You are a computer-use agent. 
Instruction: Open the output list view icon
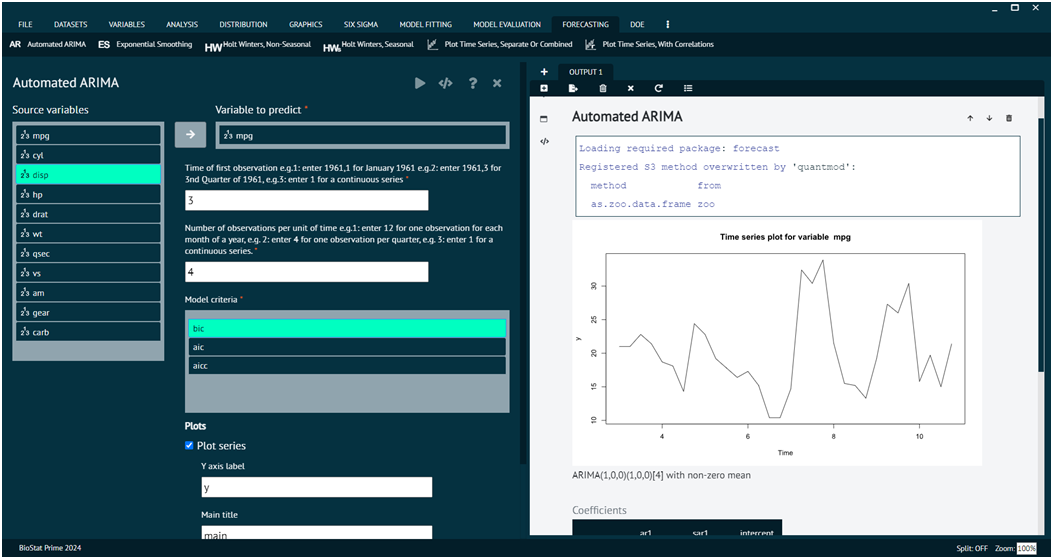click(688, 88)
